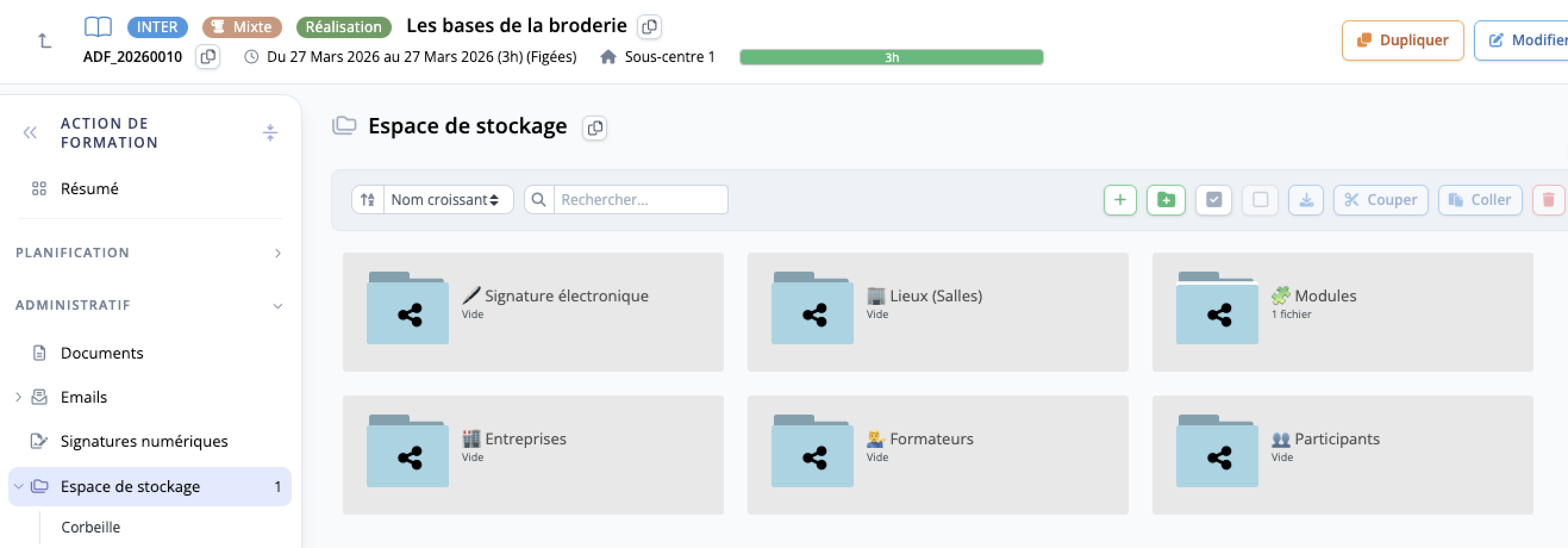The width and height of the screenshot is (1568, 548).
Task: Copy the Espace de stockage heading link
Action: pos(595,128)
